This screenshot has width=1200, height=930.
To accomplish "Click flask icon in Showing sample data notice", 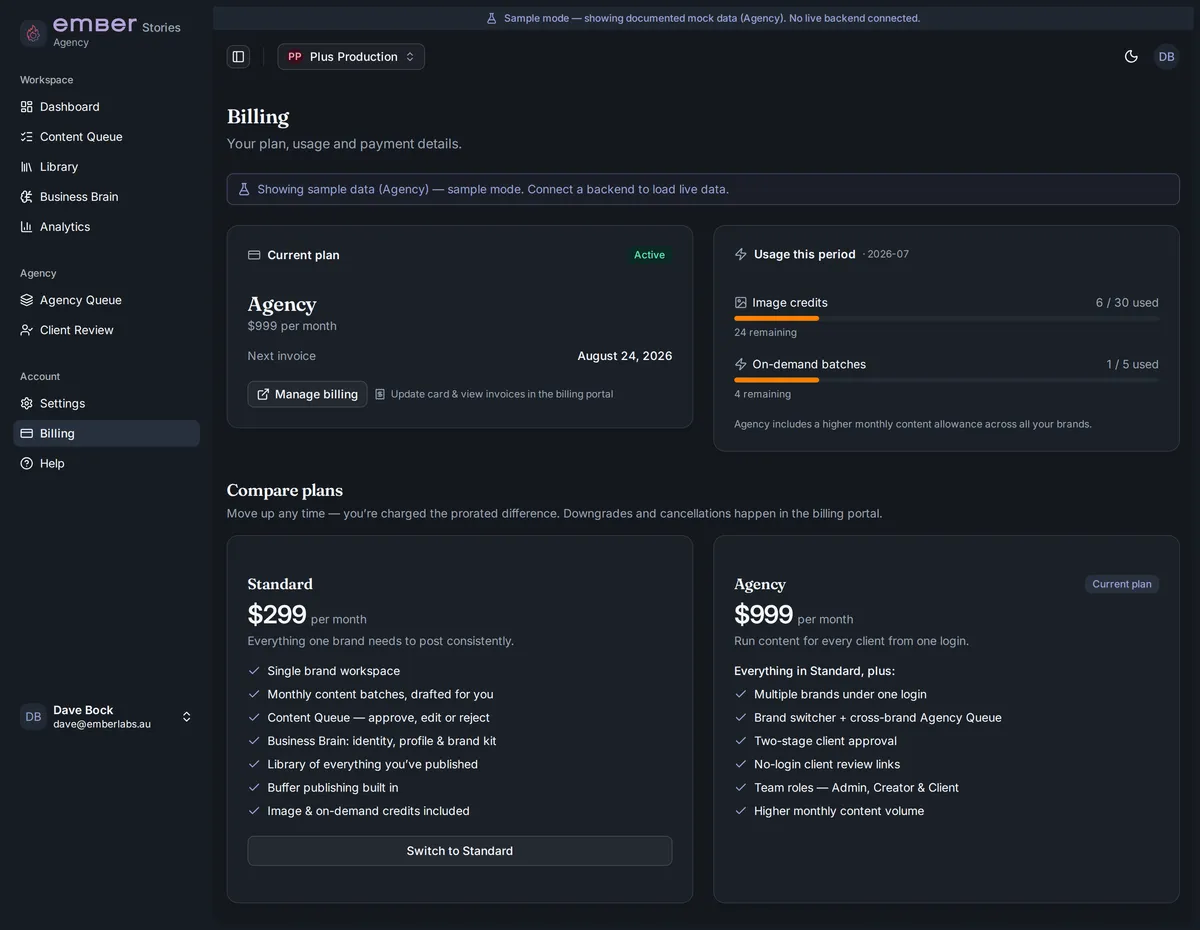I will point(244,189).
